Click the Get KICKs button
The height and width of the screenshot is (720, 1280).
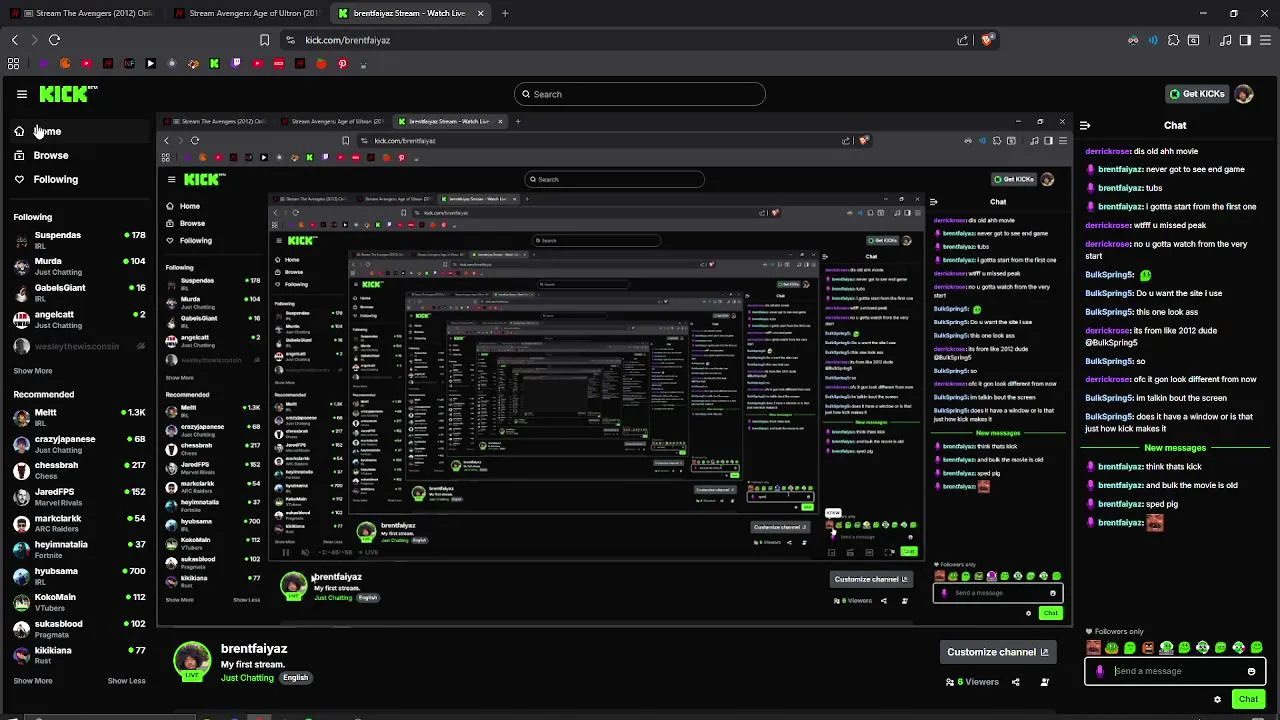pyautogui.click(x=1197, y=94)
